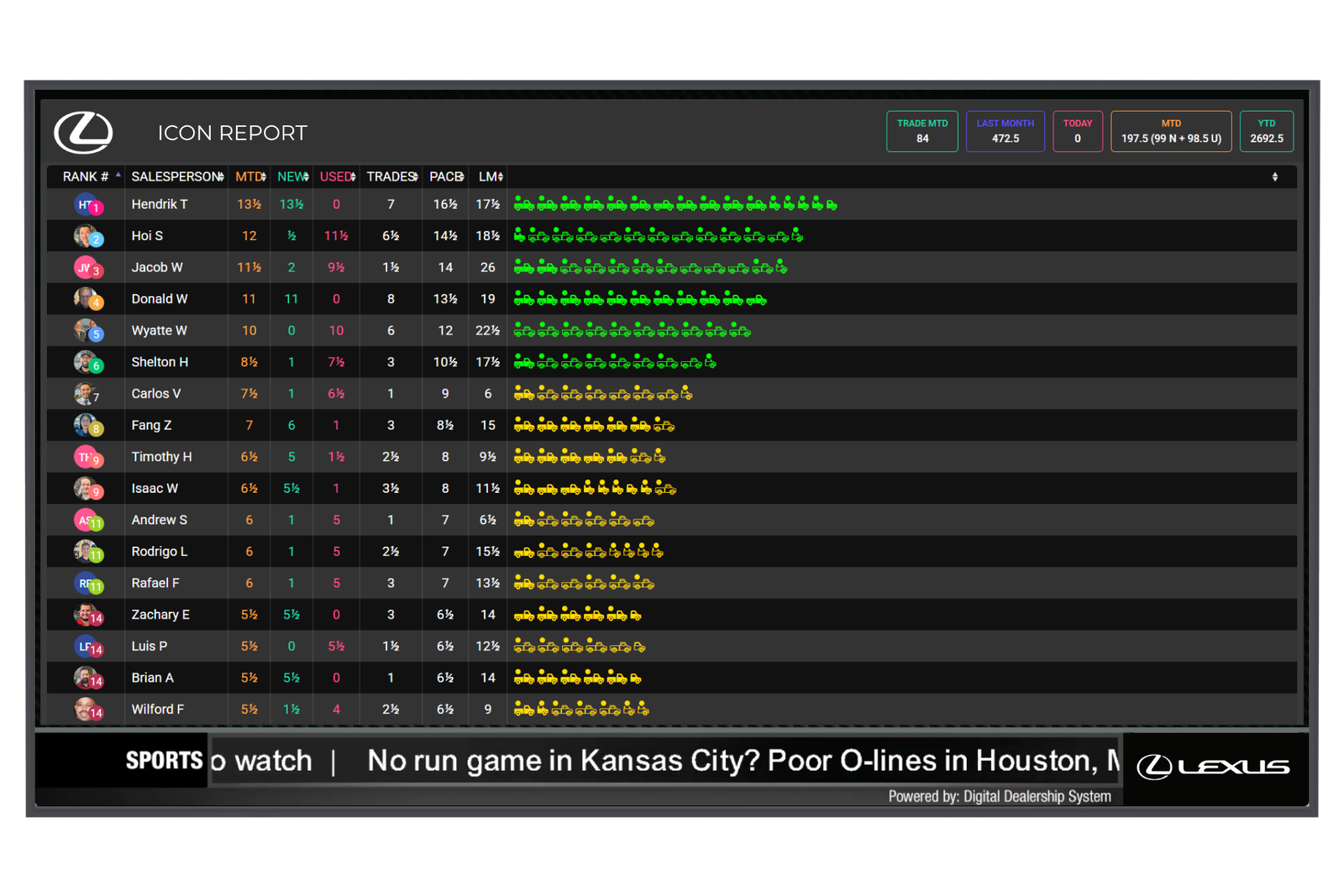Click Carlos V's yellow car icons row
The width and height of the screenshot is (1344, 896).
602,394
